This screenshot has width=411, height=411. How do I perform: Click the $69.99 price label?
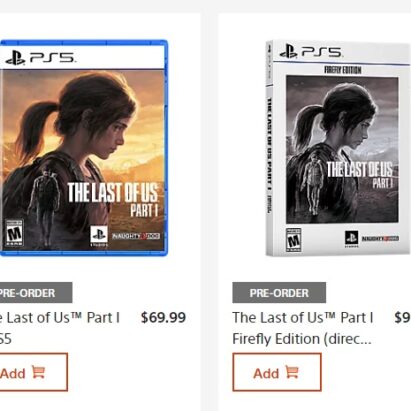163,317
